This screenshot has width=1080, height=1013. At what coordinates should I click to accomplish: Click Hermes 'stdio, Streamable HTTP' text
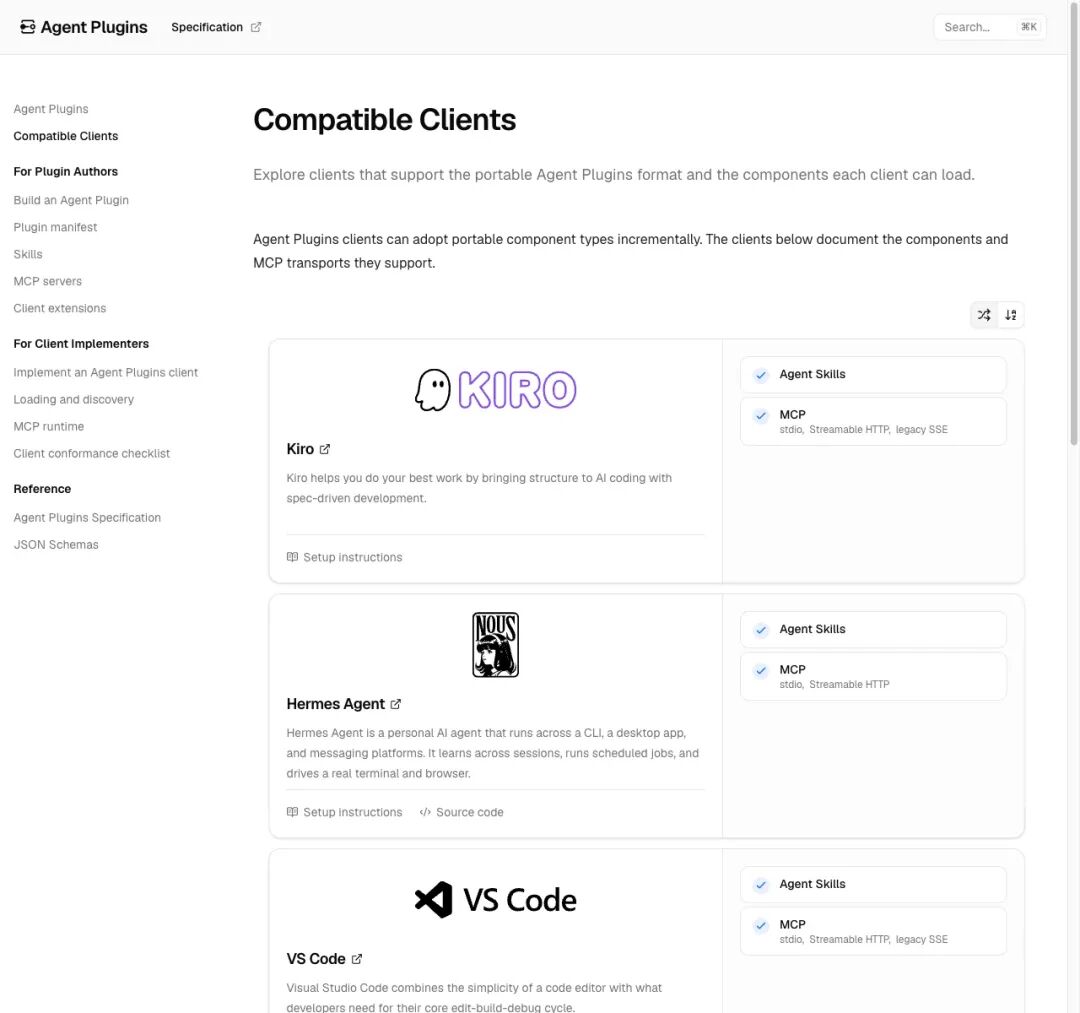click(834, 685)
